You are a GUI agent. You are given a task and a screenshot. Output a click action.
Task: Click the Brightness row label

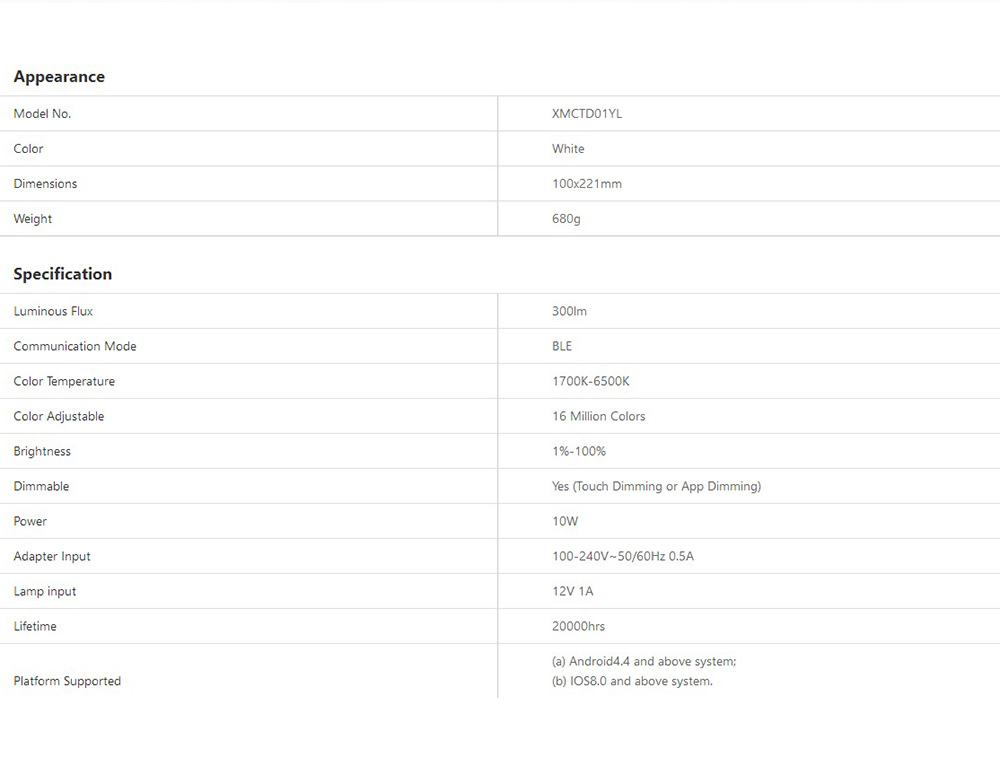coord(42,451)
